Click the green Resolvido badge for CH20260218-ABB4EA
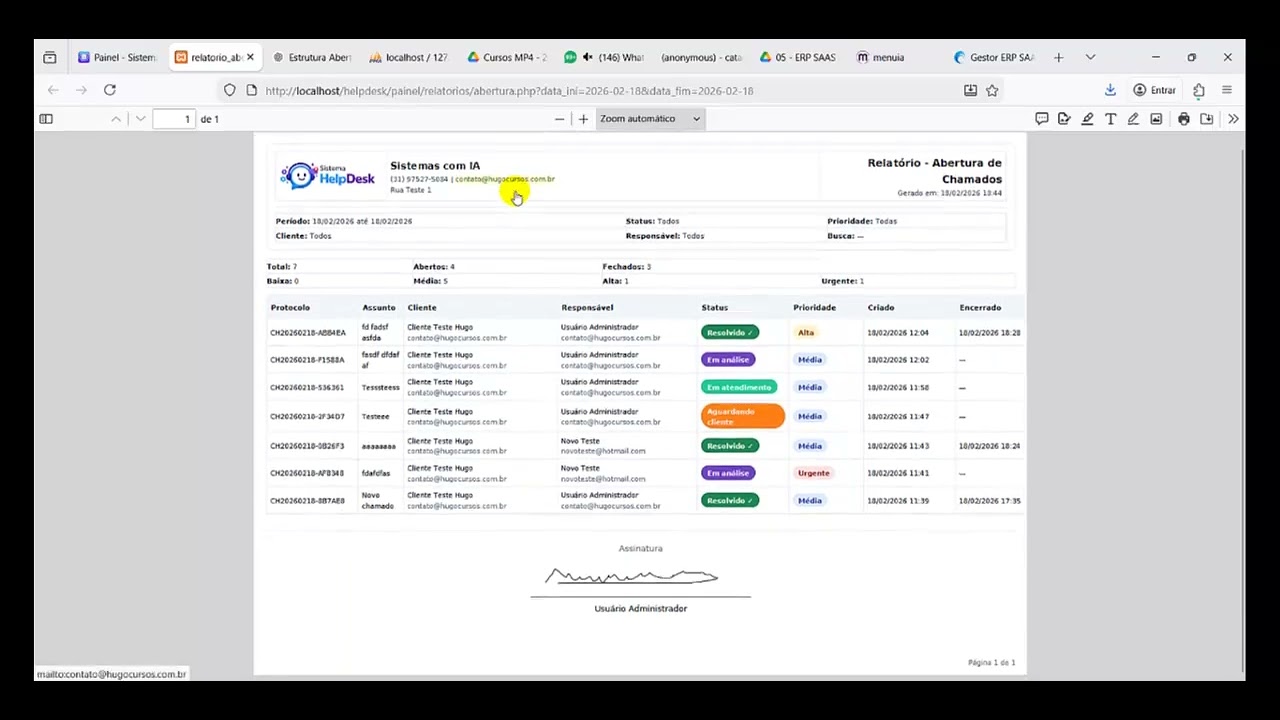The image size is (1280, 720). tap(729, 332)
